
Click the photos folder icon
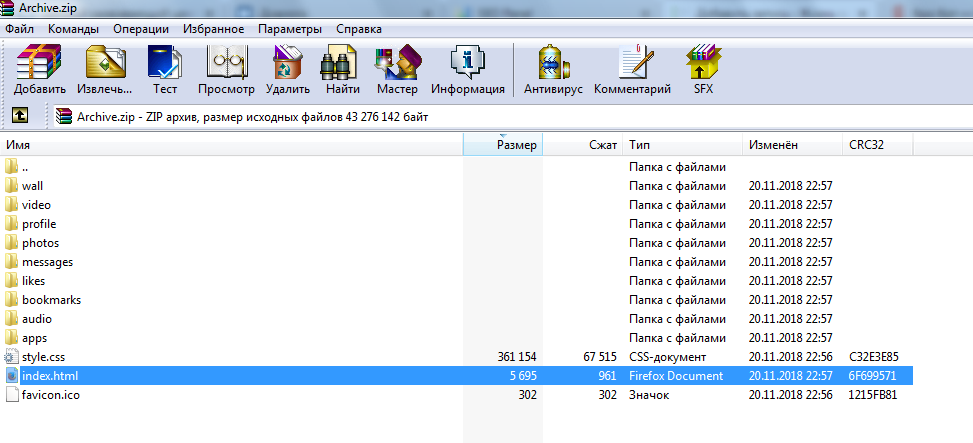pyautogui.click(x=11, y=243)
